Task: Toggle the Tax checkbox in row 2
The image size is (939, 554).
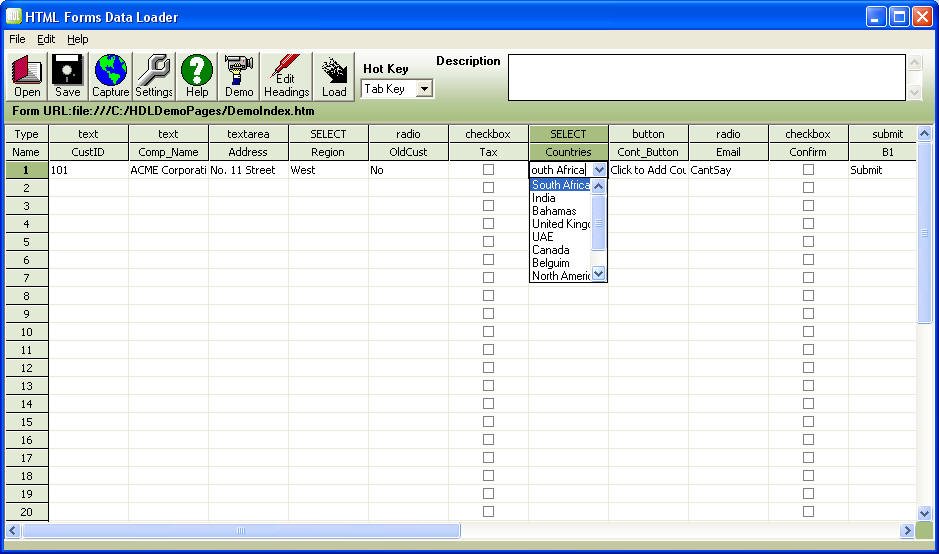Action: pos(489,187)
